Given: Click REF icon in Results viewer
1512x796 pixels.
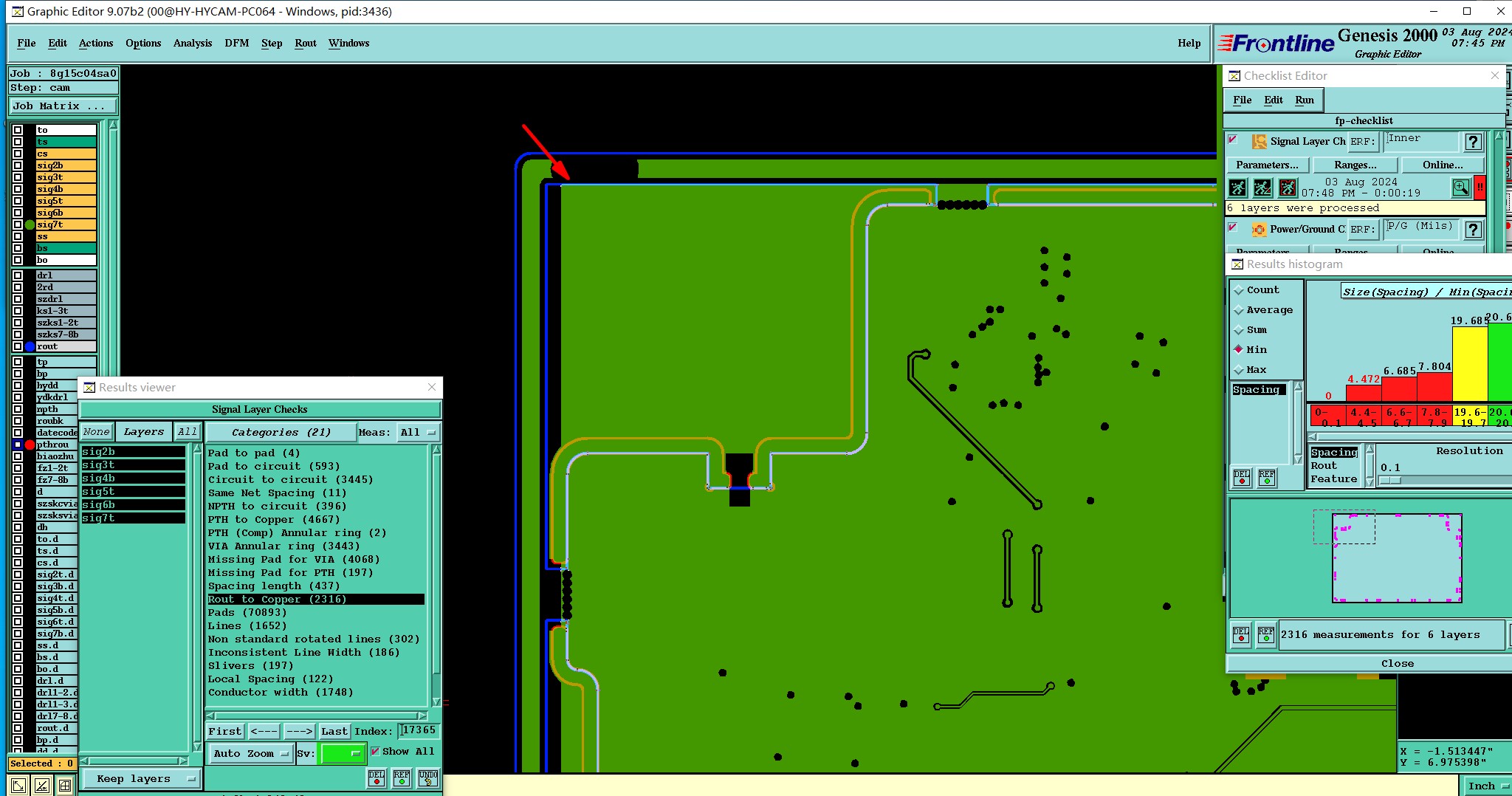Looking at the screenshot, I should click(x=402, y=778).
